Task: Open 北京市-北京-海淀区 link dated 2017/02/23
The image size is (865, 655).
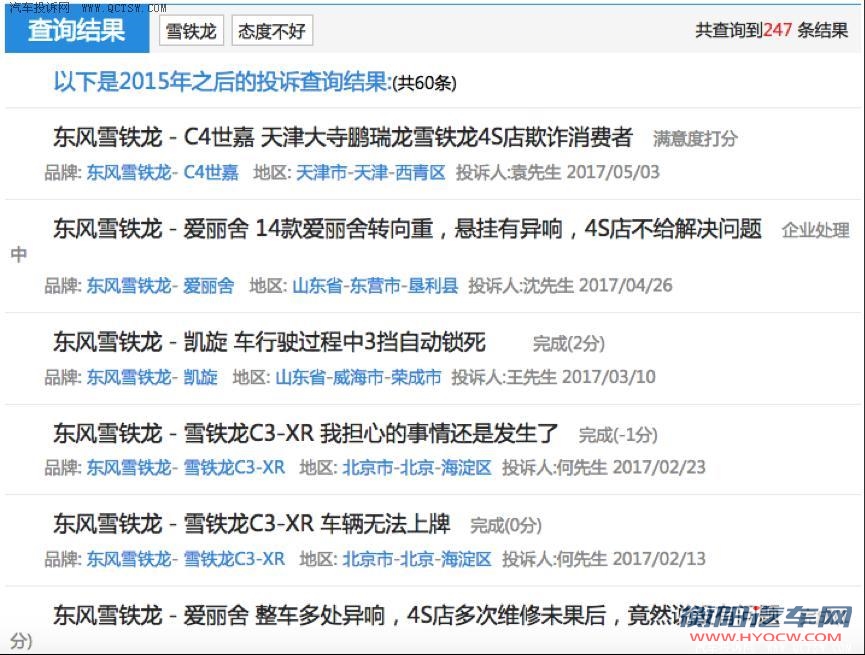Action: [417, 468]
